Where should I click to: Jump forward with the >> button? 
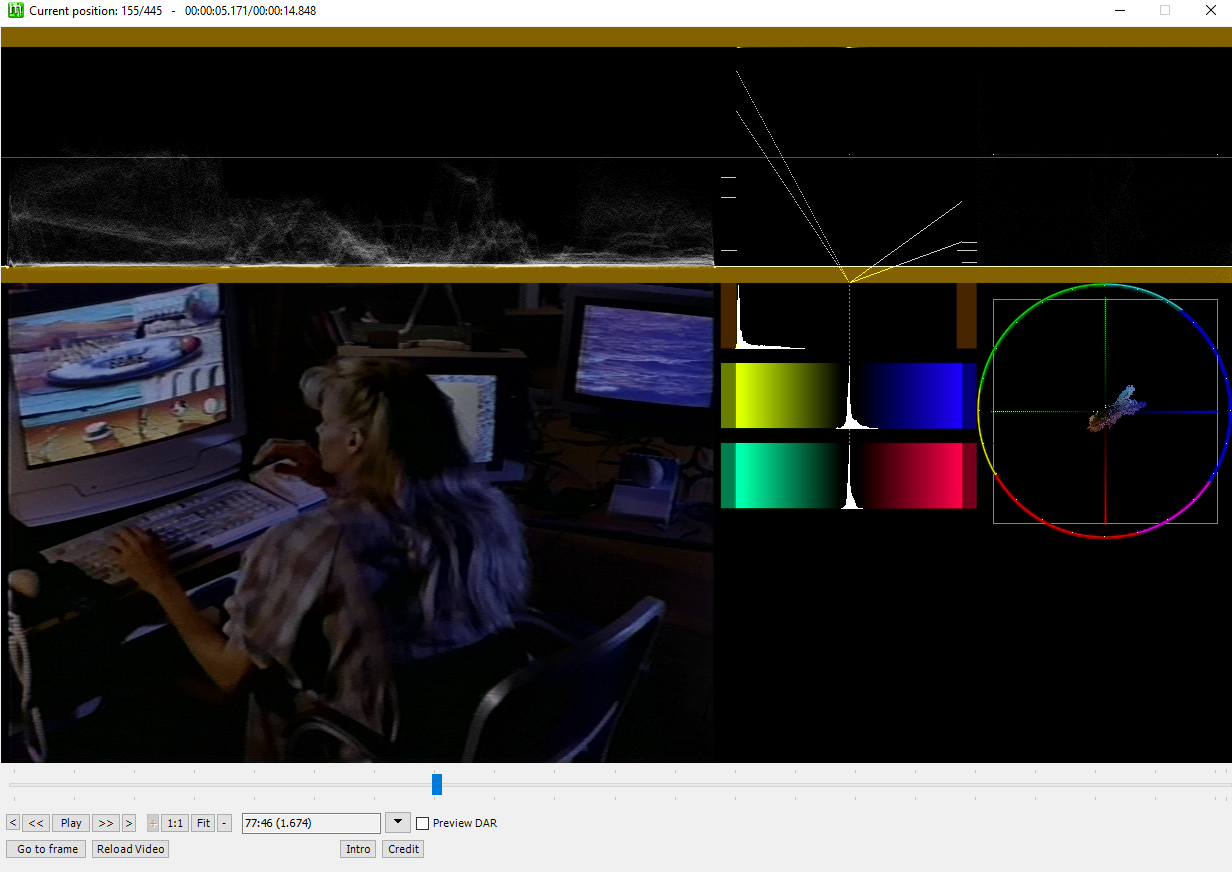coord(106,823)
